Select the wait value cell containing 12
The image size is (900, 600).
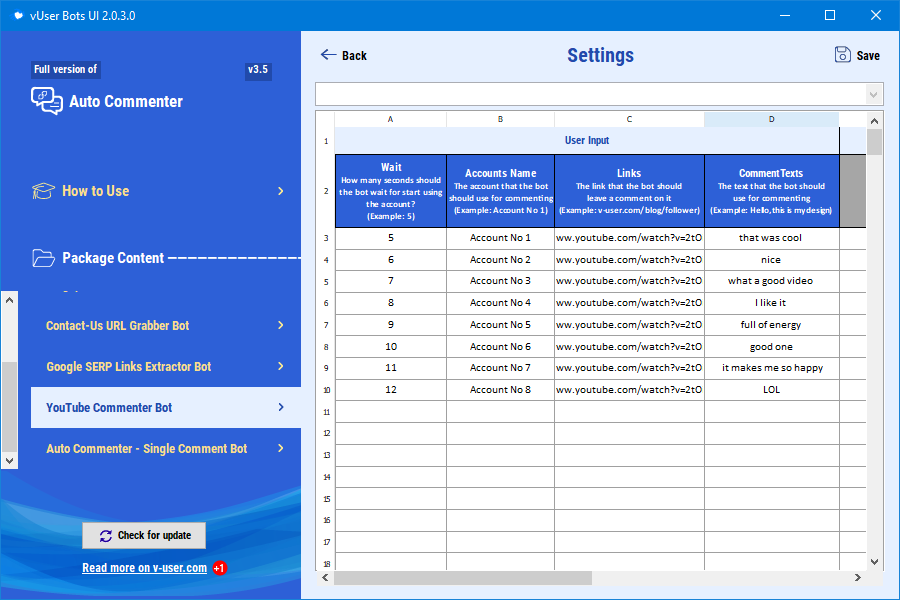pos(391,390)
